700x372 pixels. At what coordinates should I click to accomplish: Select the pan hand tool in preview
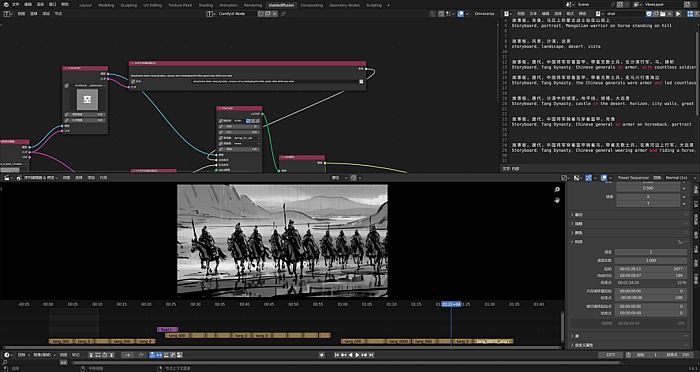coord(557,200)
